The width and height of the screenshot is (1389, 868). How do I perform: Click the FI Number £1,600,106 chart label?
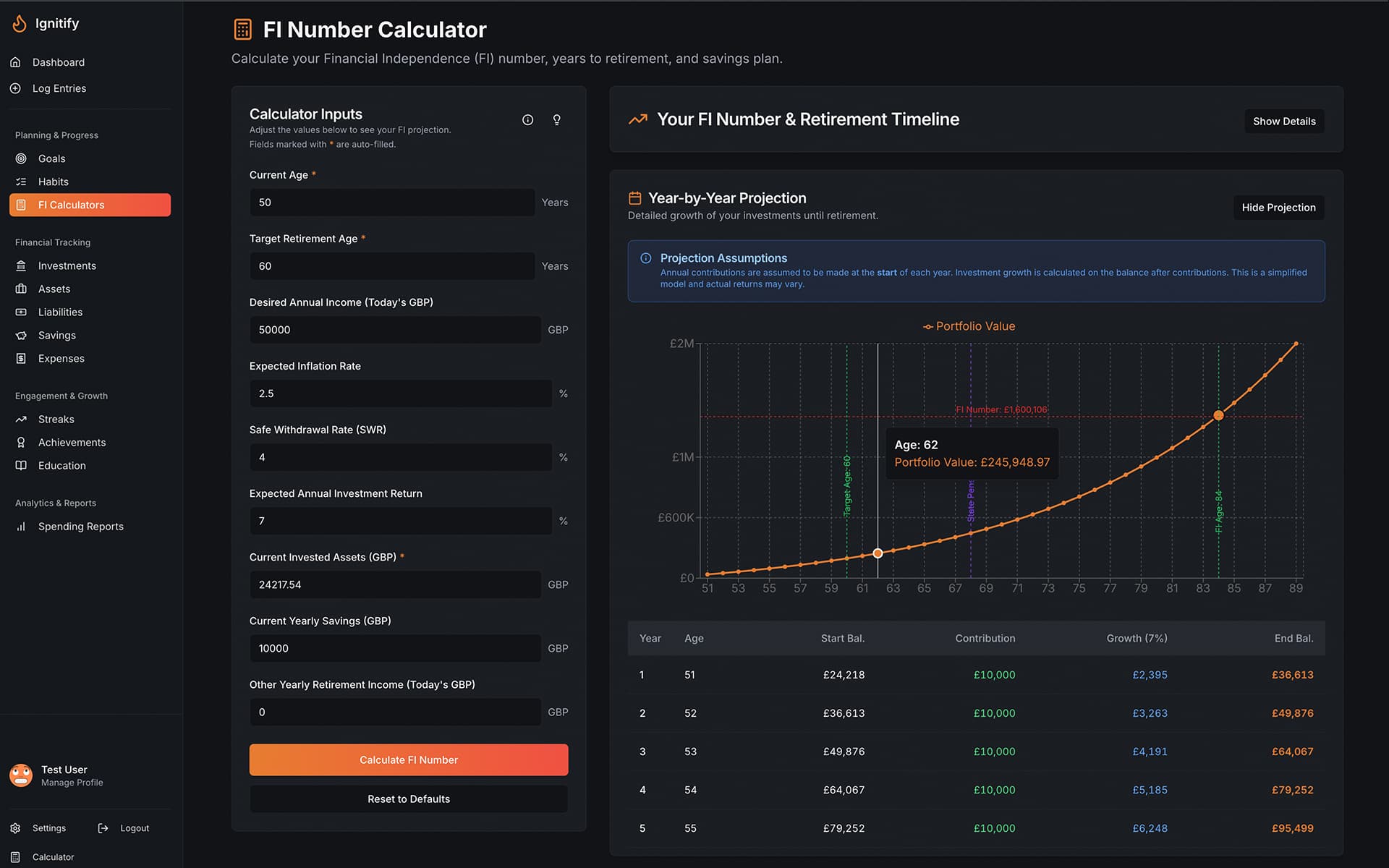pos(1001,409)
